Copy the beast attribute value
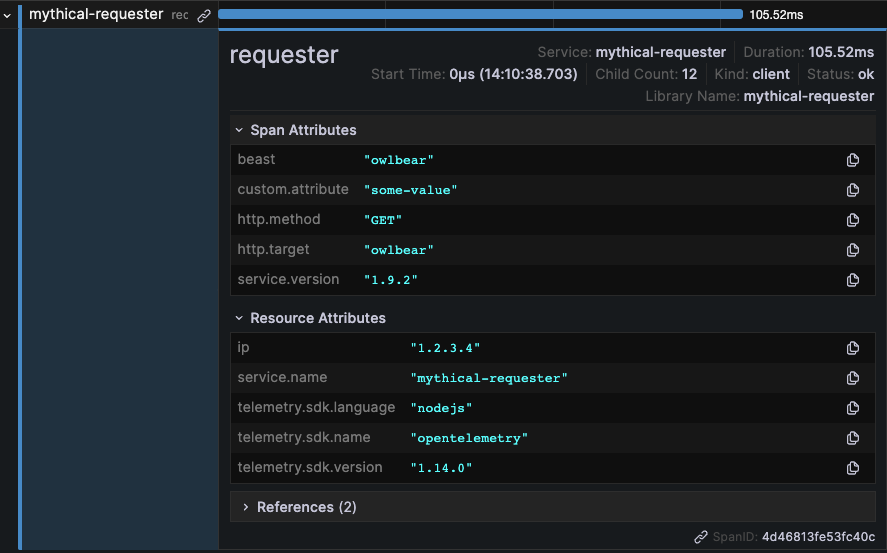Image resolution: width=887 pixels, height=553 pixels. tap(853, 160)
